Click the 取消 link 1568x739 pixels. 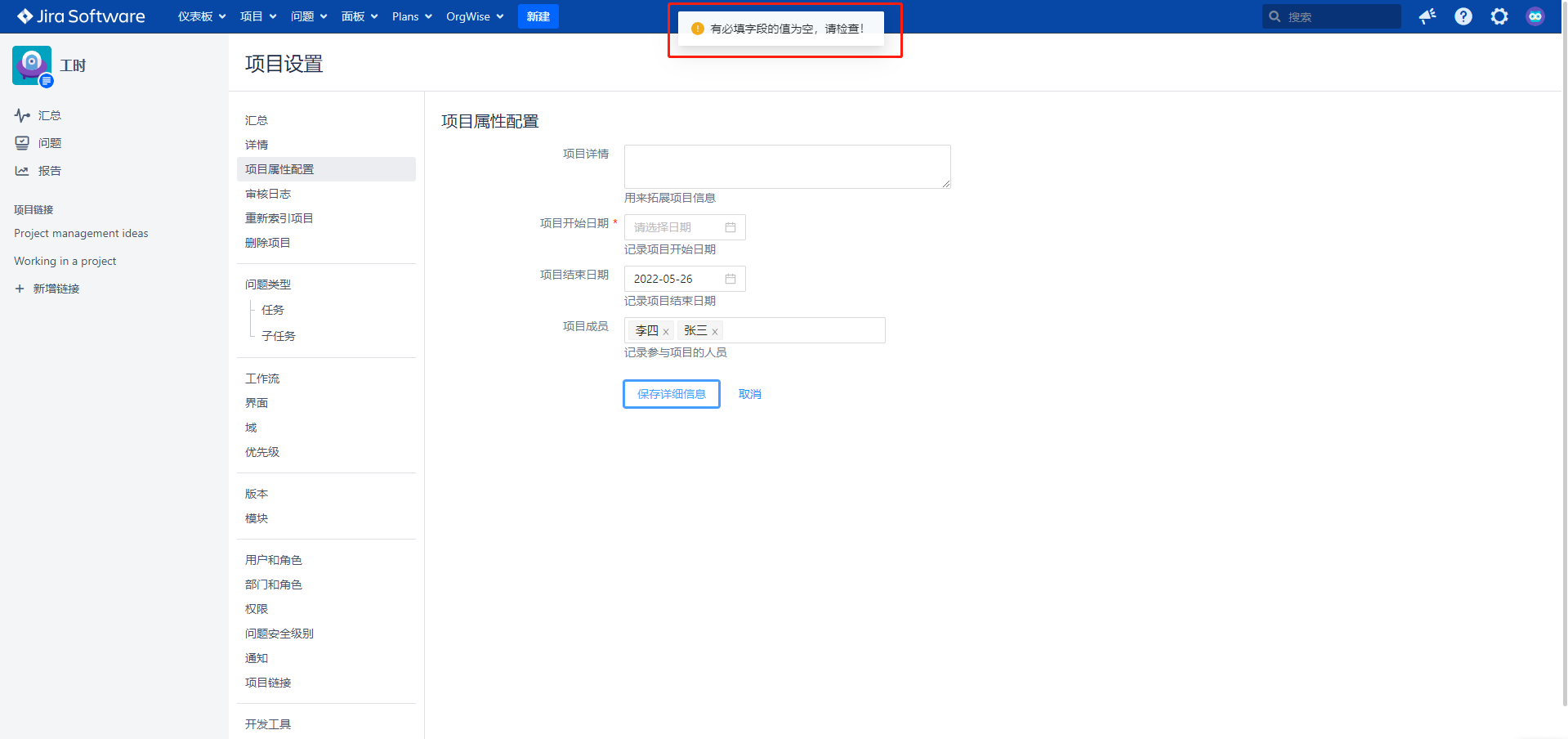coord(749,394)
